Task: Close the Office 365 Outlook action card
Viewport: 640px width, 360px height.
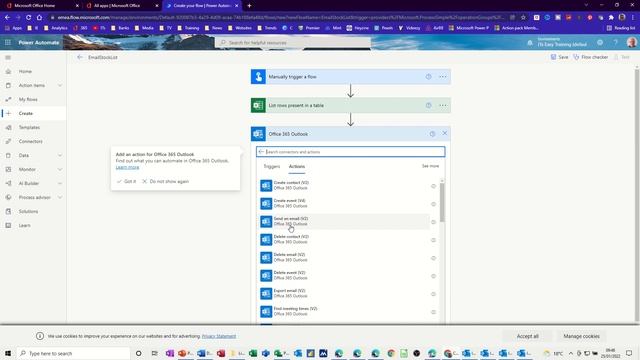Action: [445, 133]
